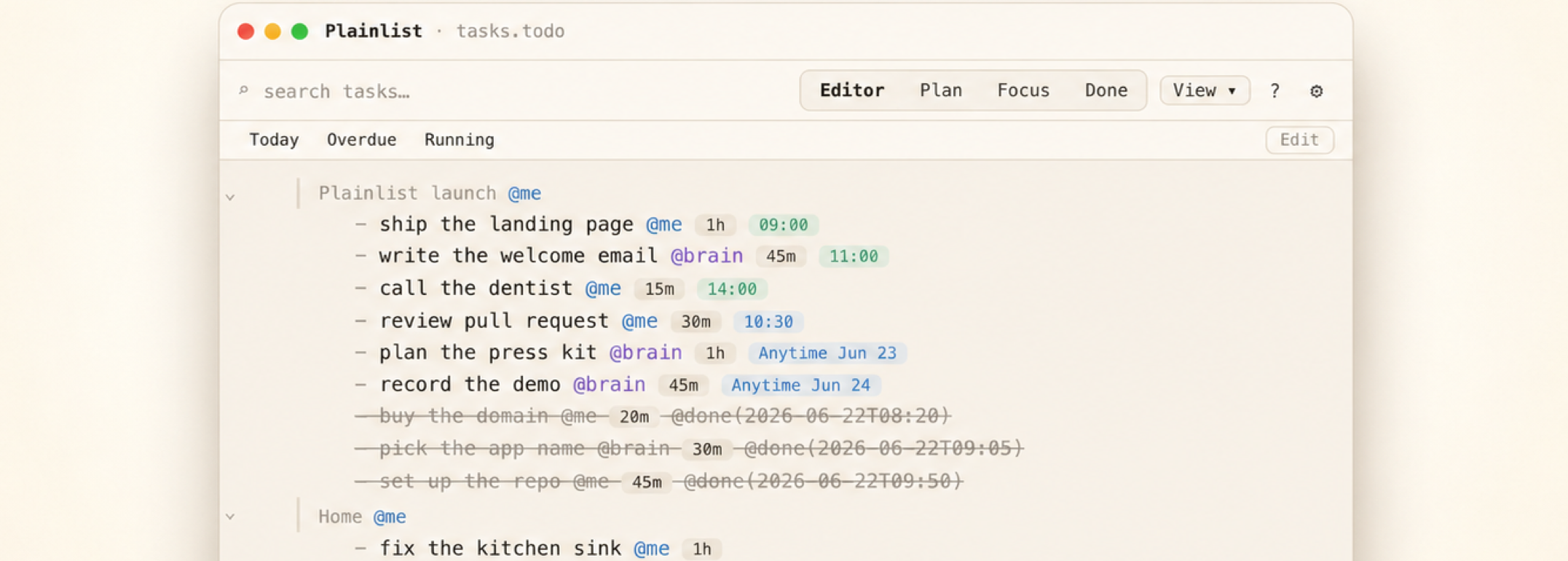Click the @me tag beside Plainlist launch
Screen dimensions: 1568x561
[524, 193]
